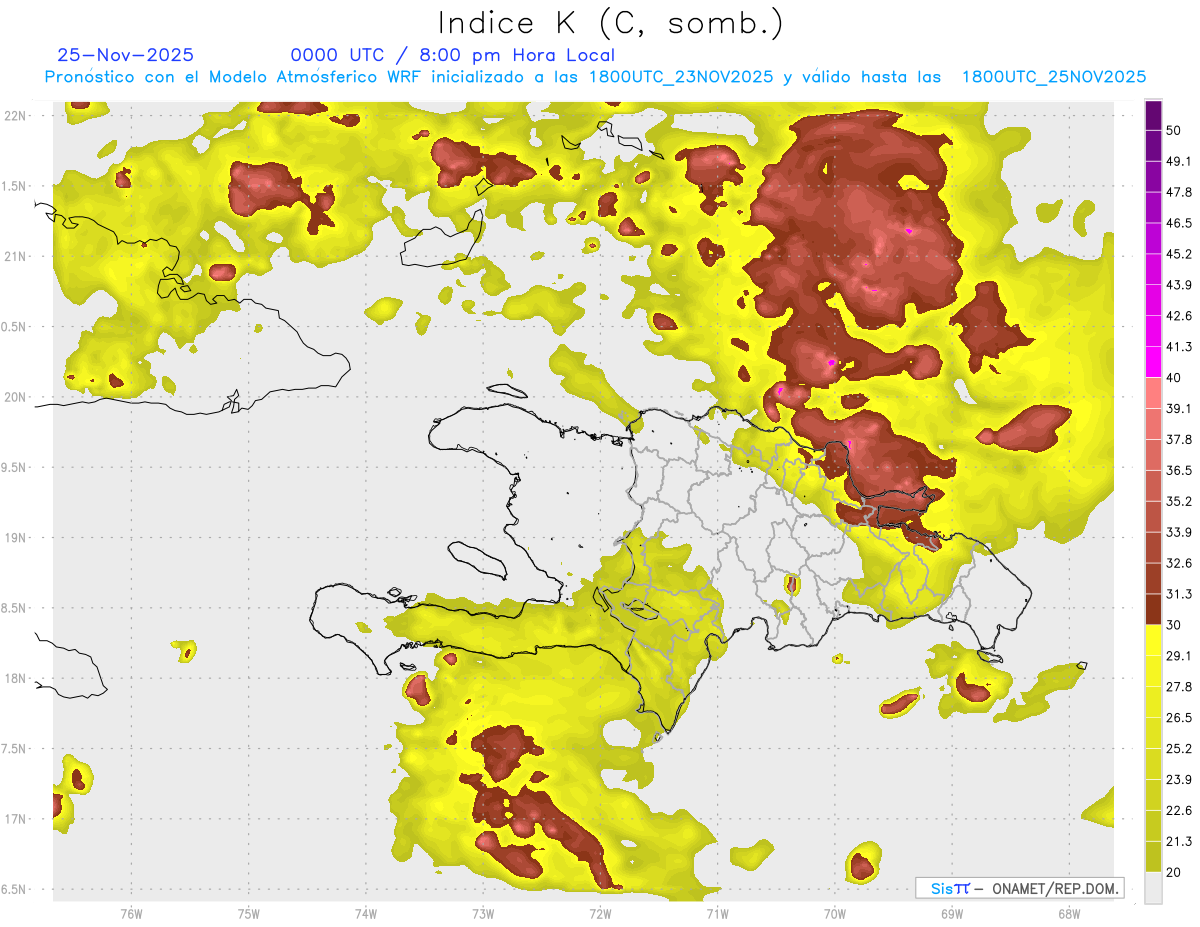Screen dimensions: 1200x927
Task: Click the colorbar value '49.1'
Action: (x=1179, y=161)
